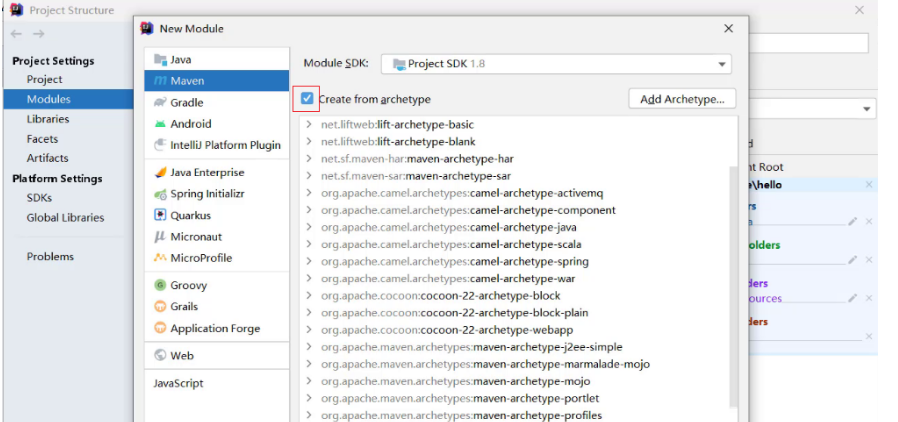Expand net.liftweb:lift-archetype-blank
The width and height of the screenshot is (898, 422).
[x=309, y=141]
